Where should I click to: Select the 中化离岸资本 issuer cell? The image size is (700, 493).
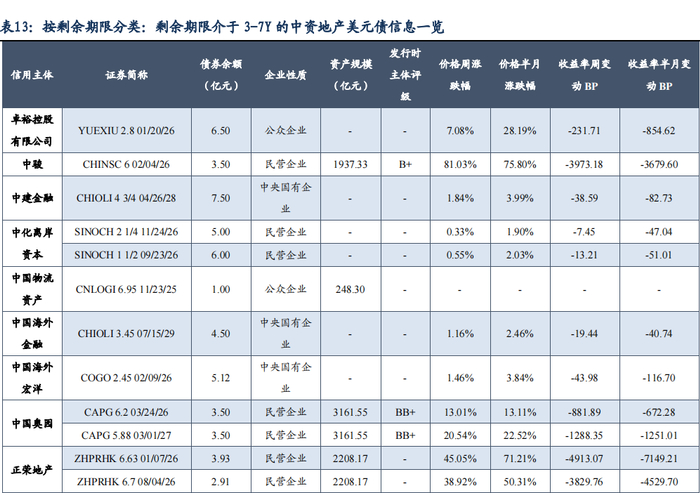click(32, 243)
